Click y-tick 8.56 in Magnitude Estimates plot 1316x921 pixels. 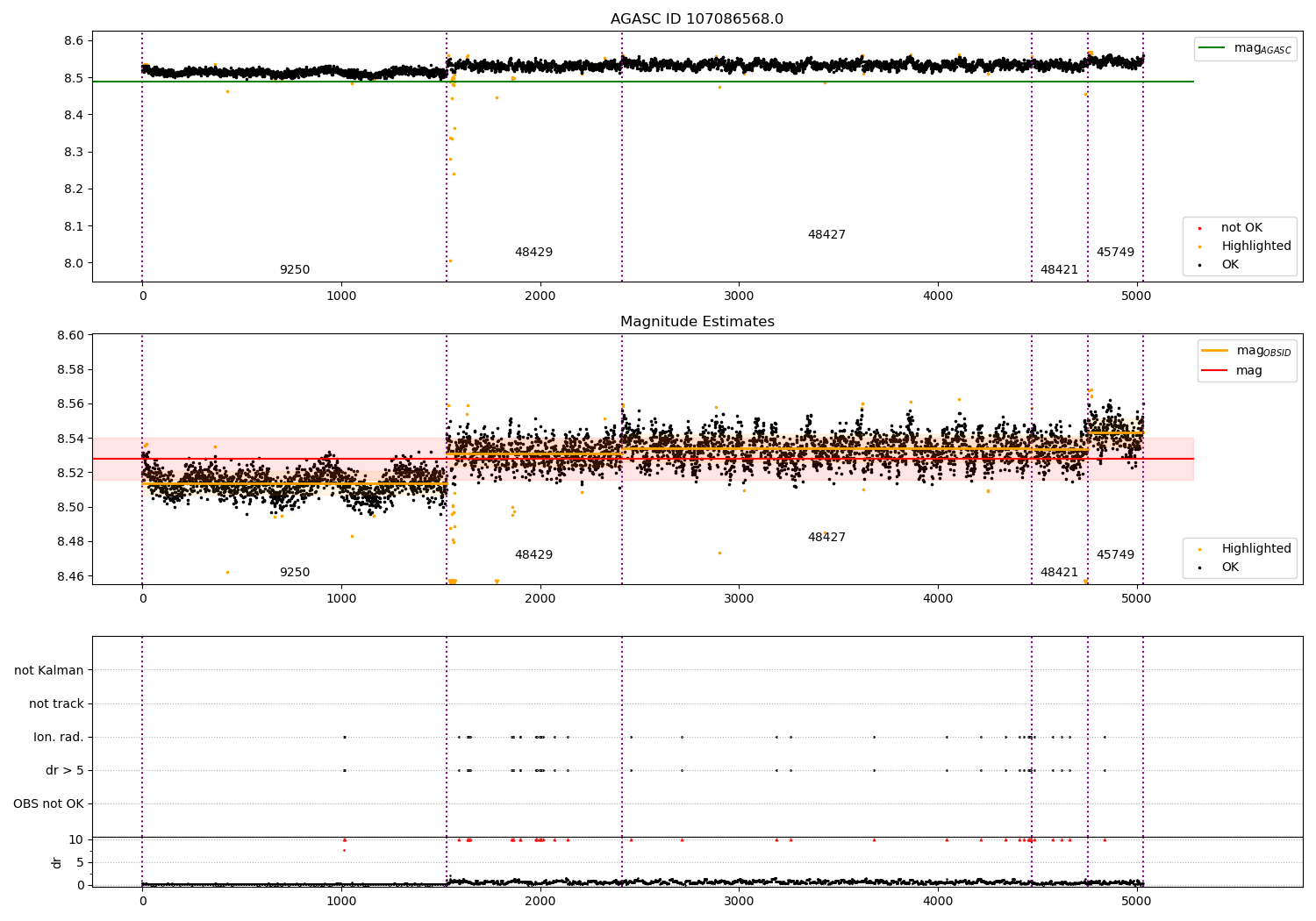coord(70,404)
